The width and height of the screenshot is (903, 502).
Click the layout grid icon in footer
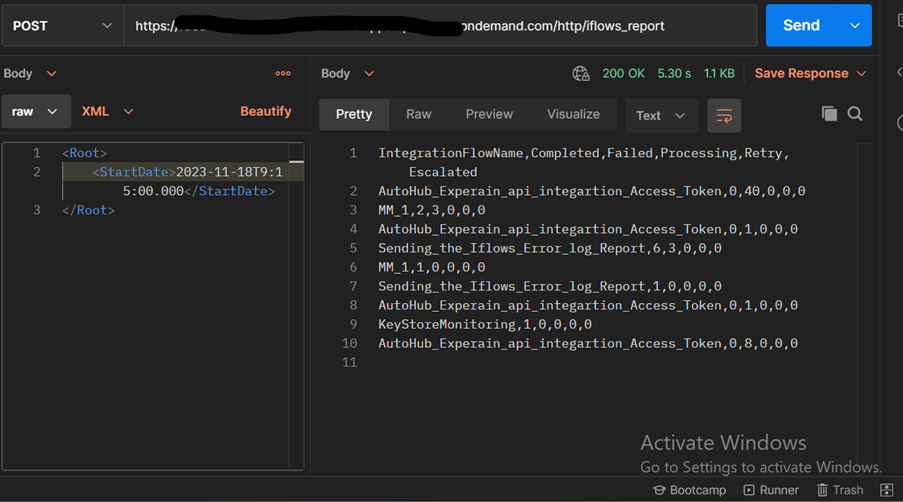[887, 490]
